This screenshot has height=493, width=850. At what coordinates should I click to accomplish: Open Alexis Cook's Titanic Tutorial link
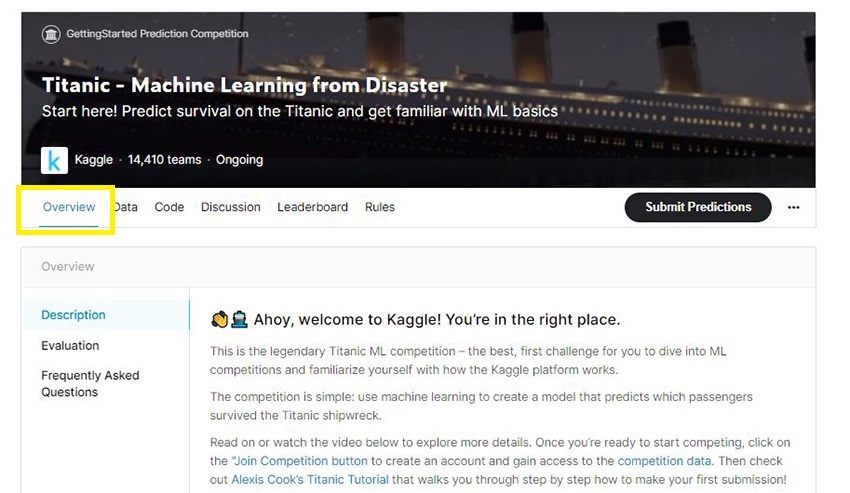pyautogui.click(x=310, y=479)
